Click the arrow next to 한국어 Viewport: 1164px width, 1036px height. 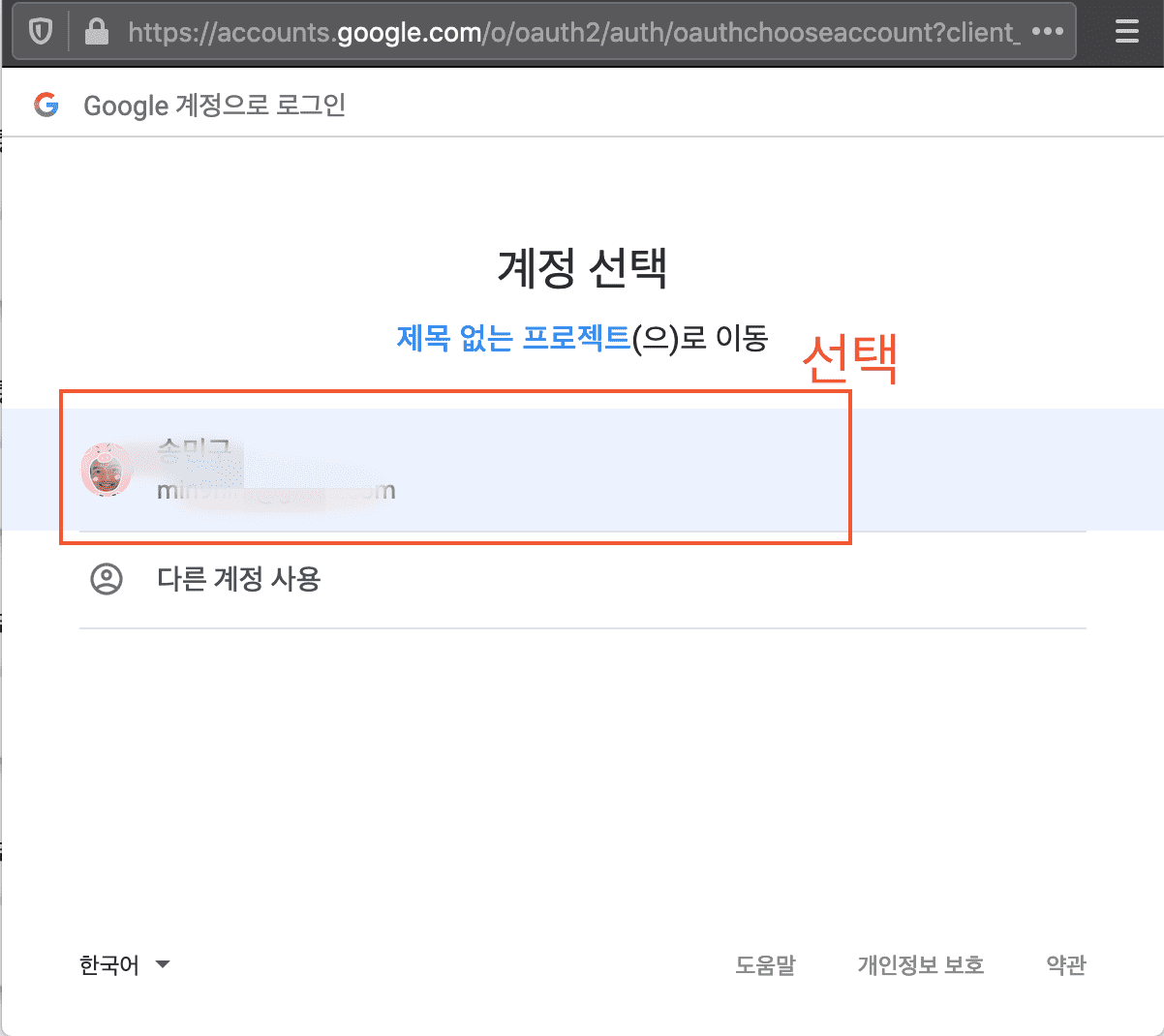coord(163,964)
